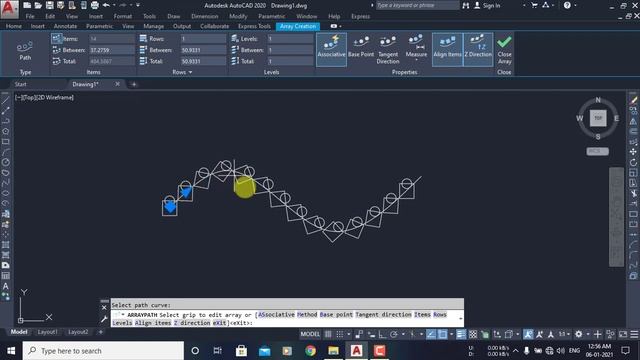This screenshot has height=360, width=640.
Task: Toggle Associative array property
Action: [331, 49]
